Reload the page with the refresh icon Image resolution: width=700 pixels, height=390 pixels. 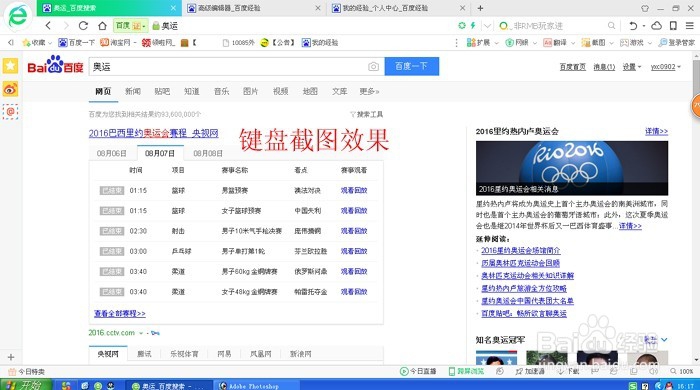(83, 26)
